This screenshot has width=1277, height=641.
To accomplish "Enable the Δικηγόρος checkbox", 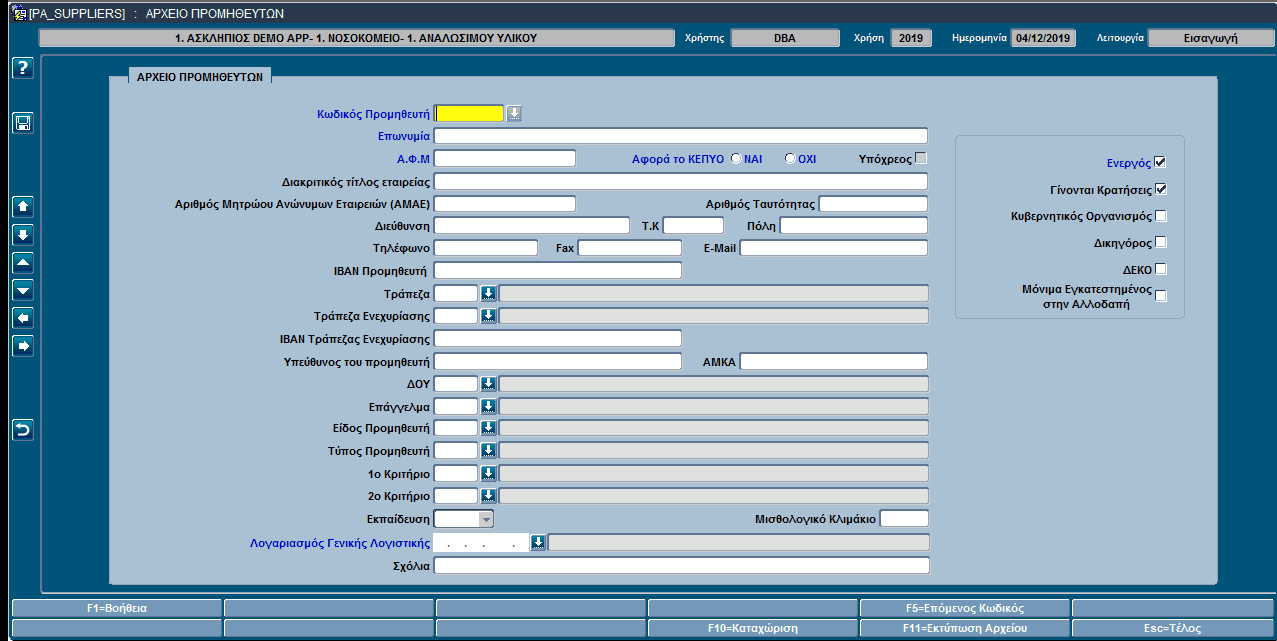I will click(1160, 242).
